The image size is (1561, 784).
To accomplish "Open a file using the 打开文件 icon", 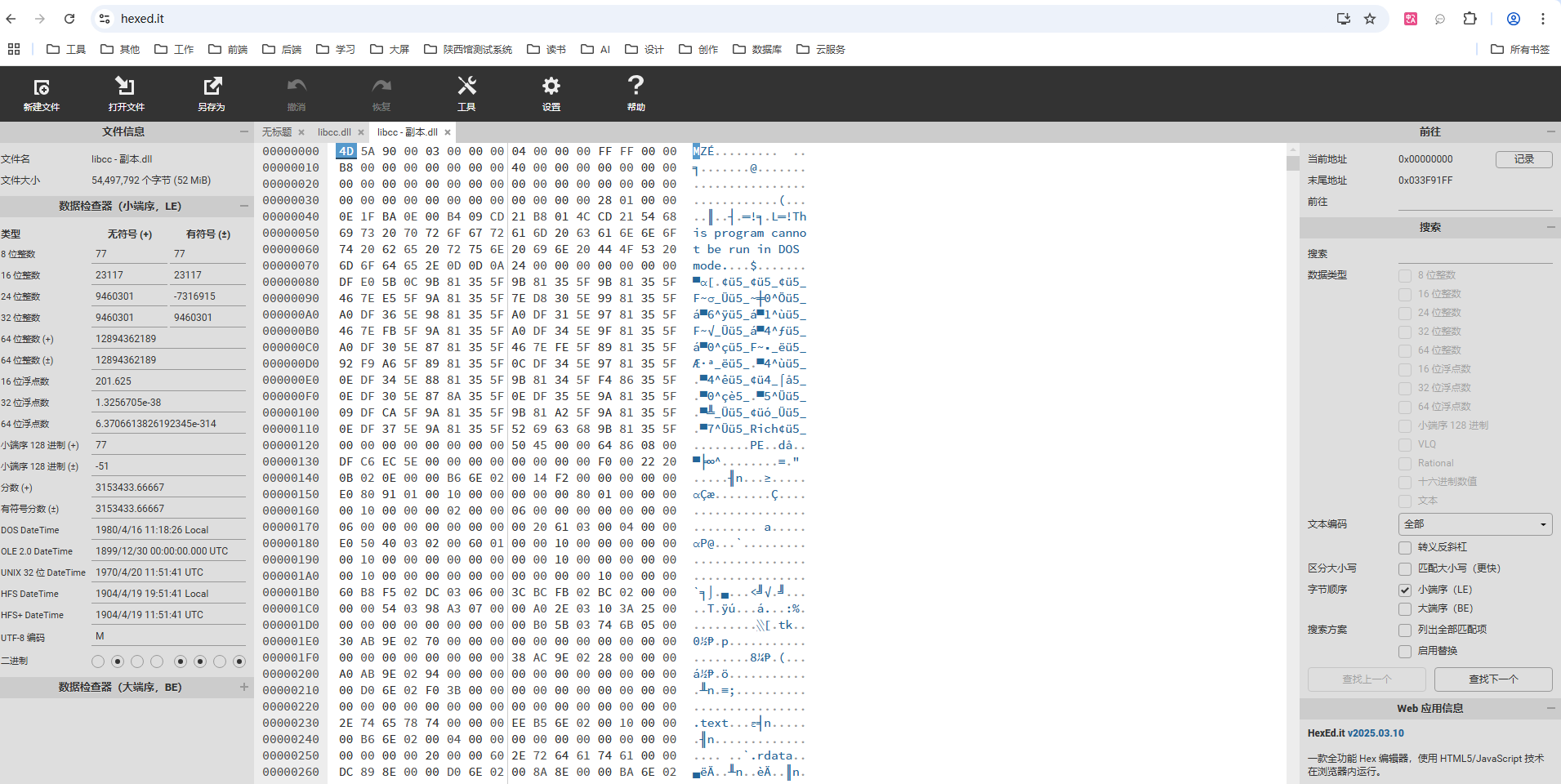I will [126, 93].
